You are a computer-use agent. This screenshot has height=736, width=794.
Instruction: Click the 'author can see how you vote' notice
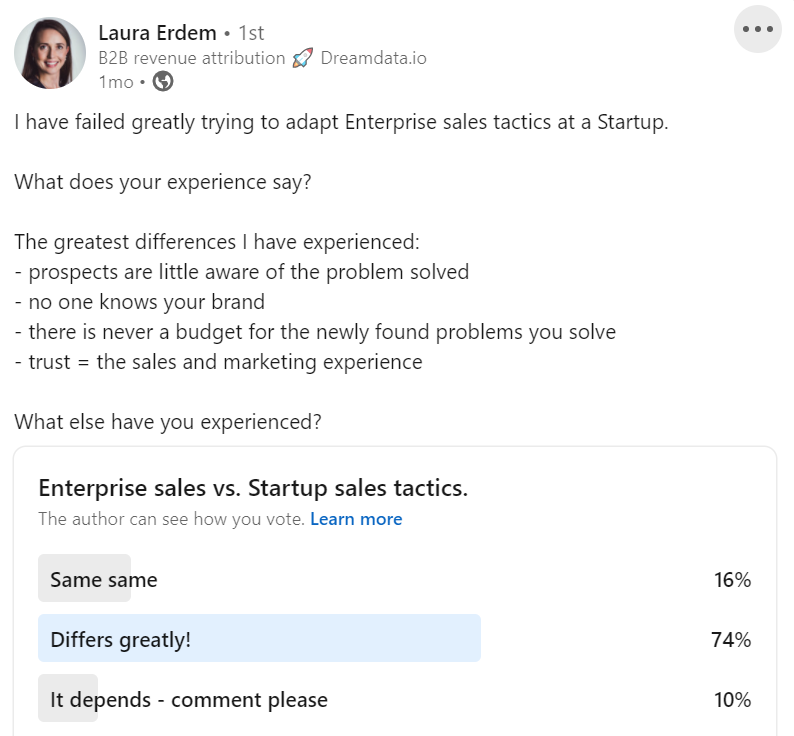pyautogui.click(x=171, y=519)
